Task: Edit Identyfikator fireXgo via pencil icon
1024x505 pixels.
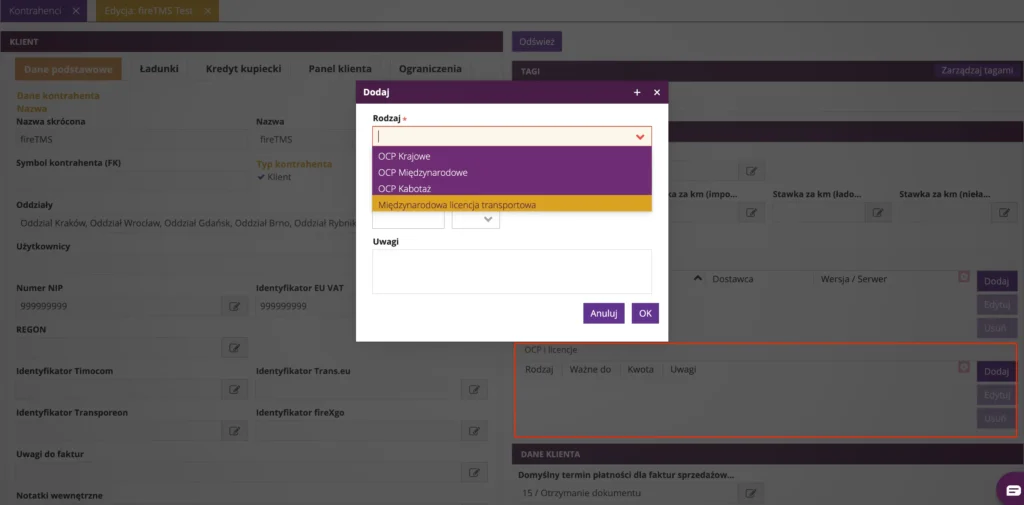Action: [474, 431]
